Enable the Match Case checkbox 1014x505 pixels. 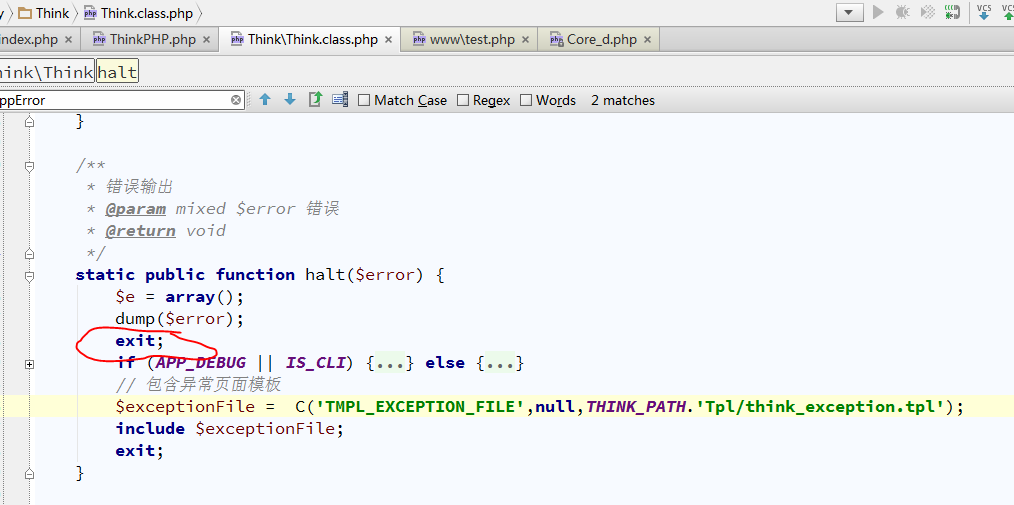[x=364, y=100]
